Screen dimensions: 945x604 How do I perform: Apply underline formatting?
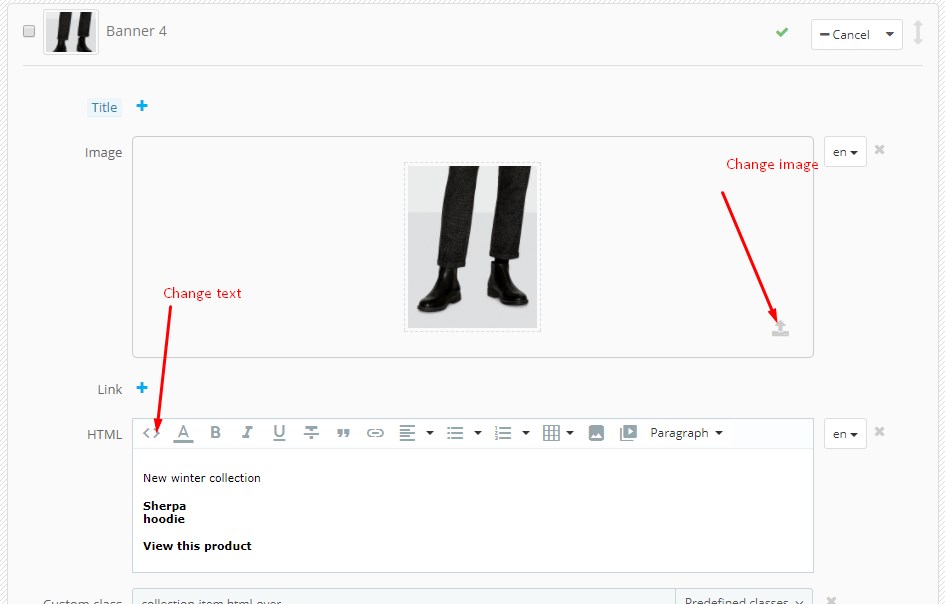[279, 433]
